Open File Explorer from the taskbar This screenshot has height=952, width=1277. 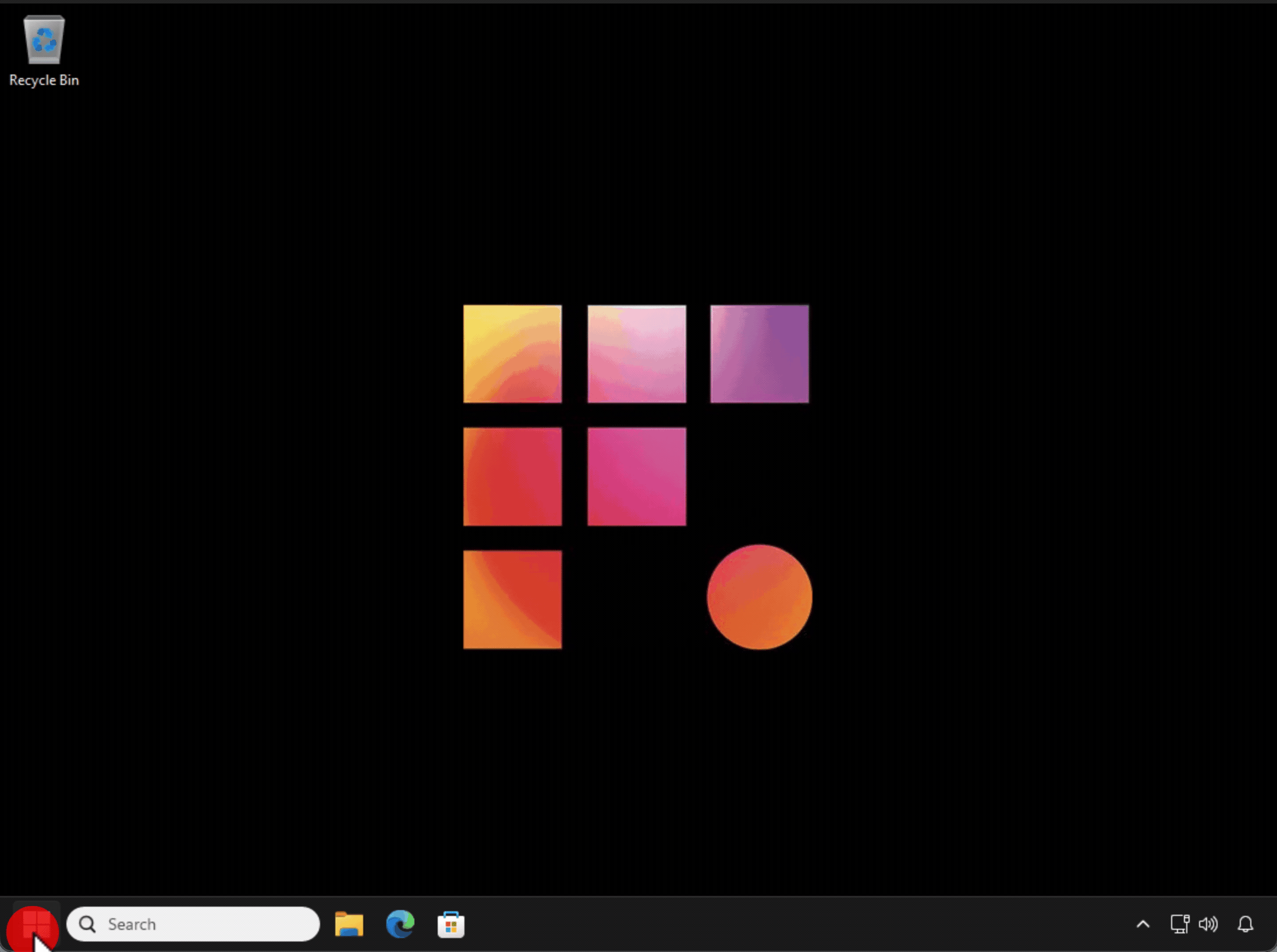tap(349, 924)
